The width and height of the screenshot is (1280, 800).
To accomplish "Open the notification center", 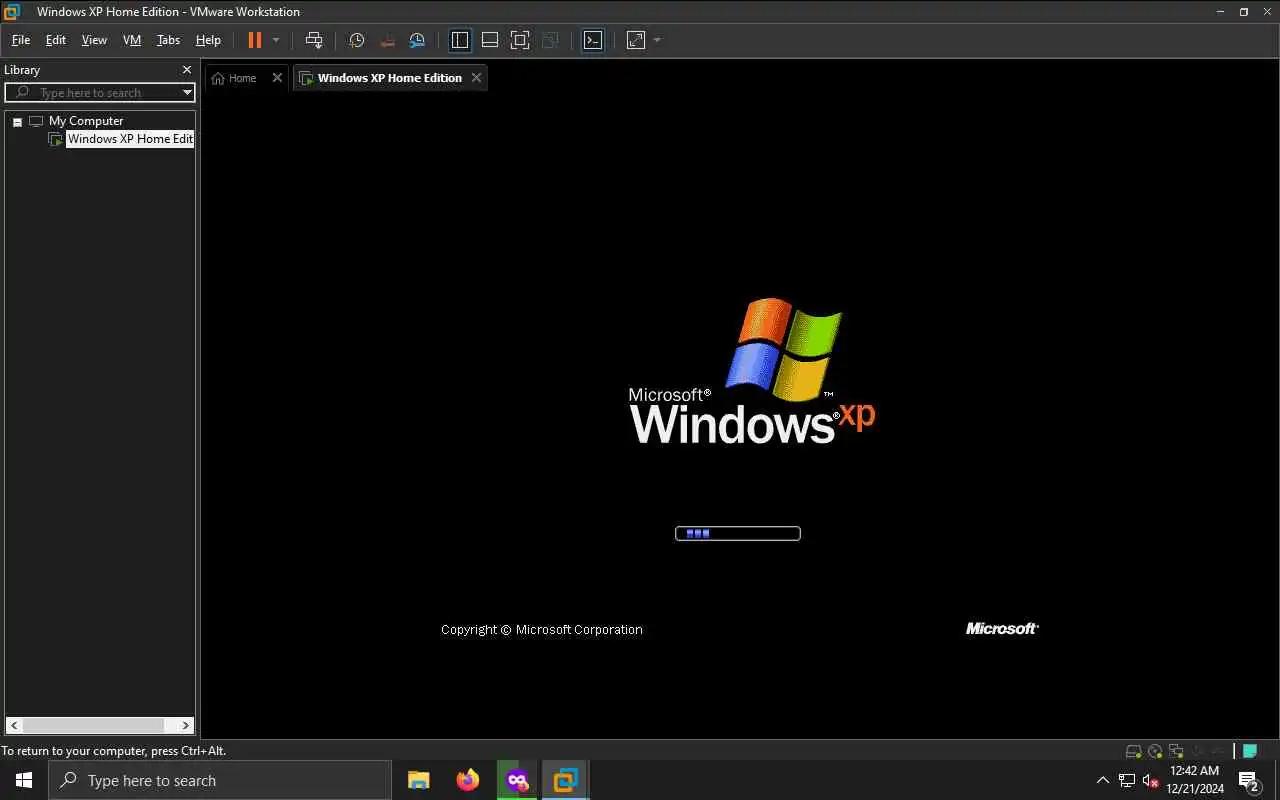I will pyautogui.click(x=1248, y=780).
